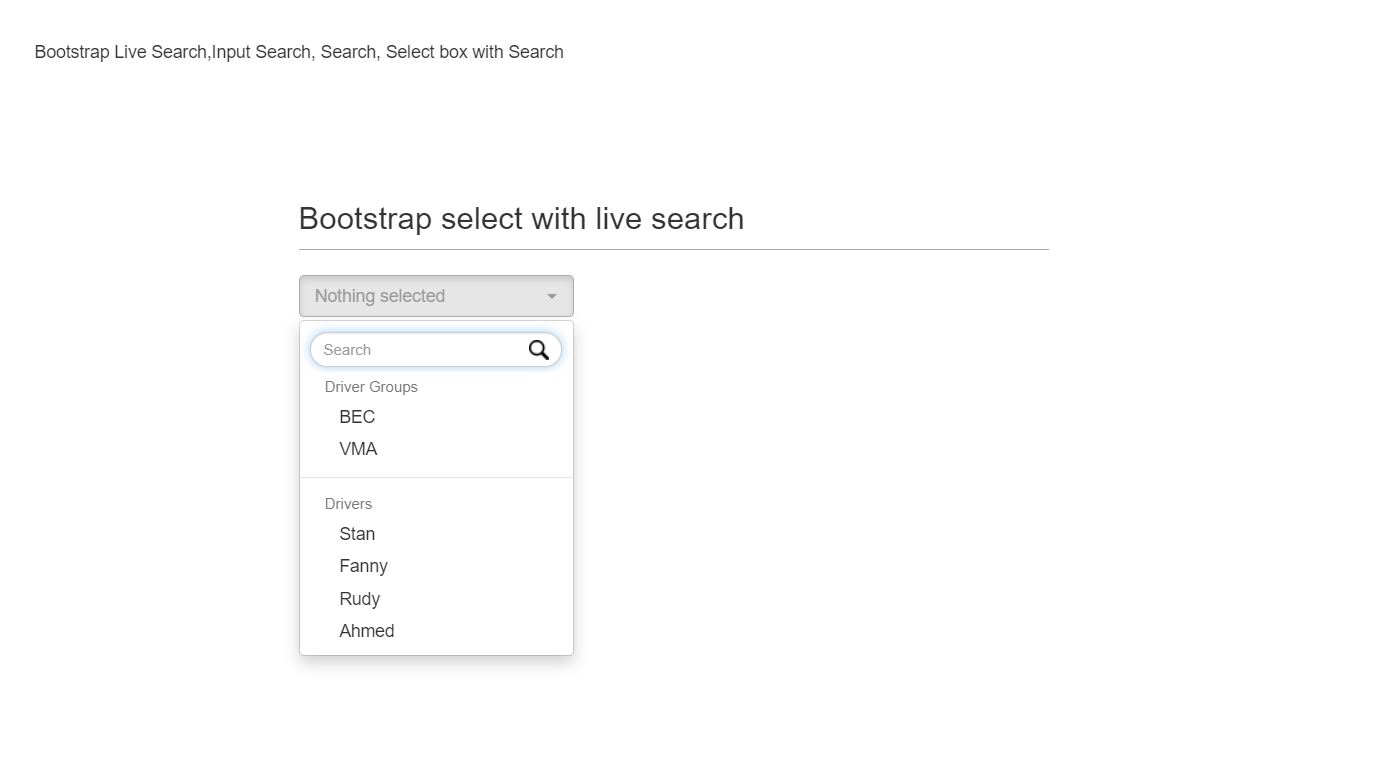Select Rudy from the Drivers list
Viewport: 1374px width, 763px height.
[359, 598]
